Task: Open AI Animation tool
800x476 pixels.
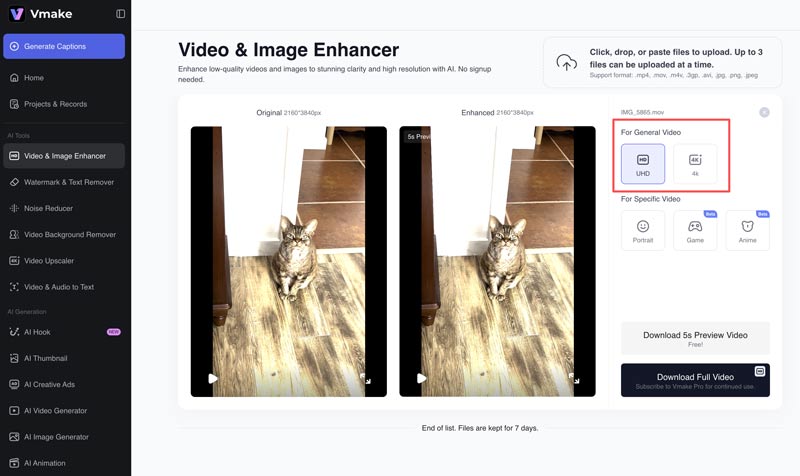Action: click(64, 463)
